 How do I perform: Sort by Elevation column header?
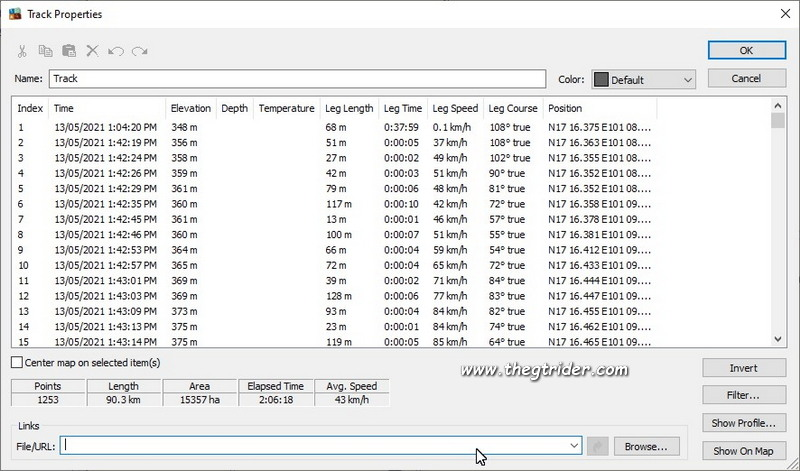pyautogui.click(x=190, y=108)
